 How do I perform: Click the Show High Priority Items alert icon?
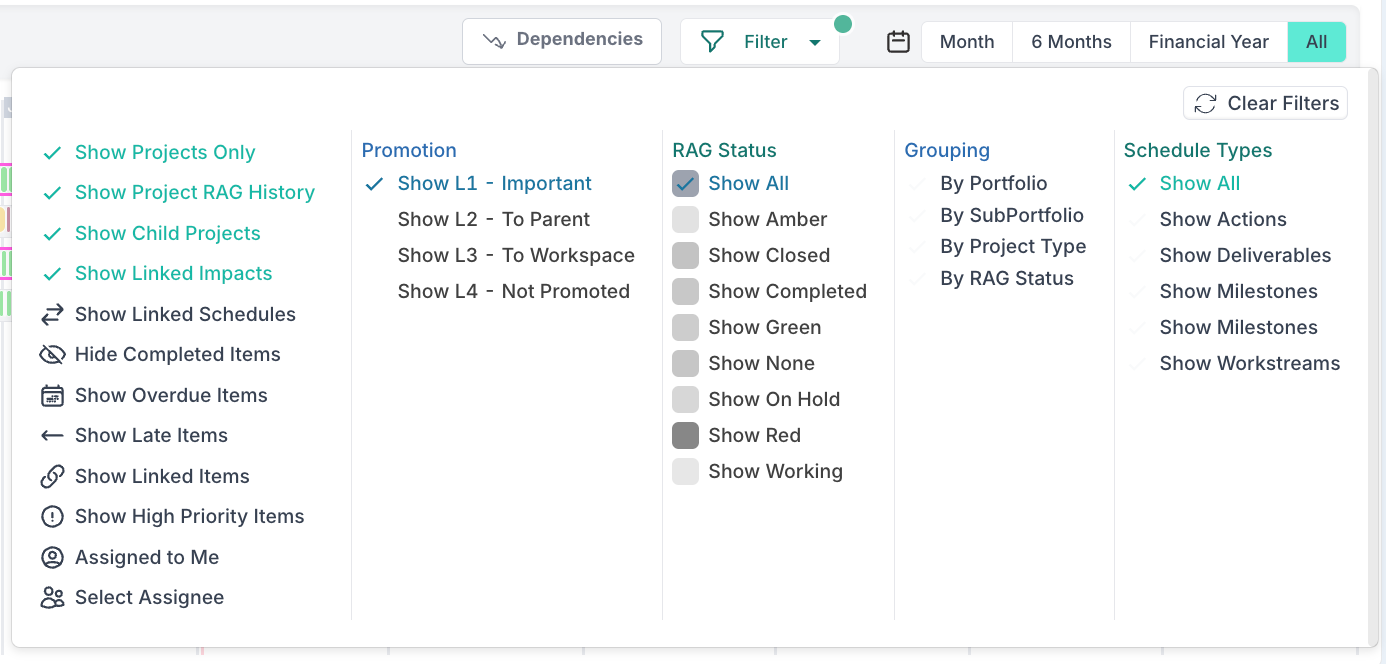point(52,517)
